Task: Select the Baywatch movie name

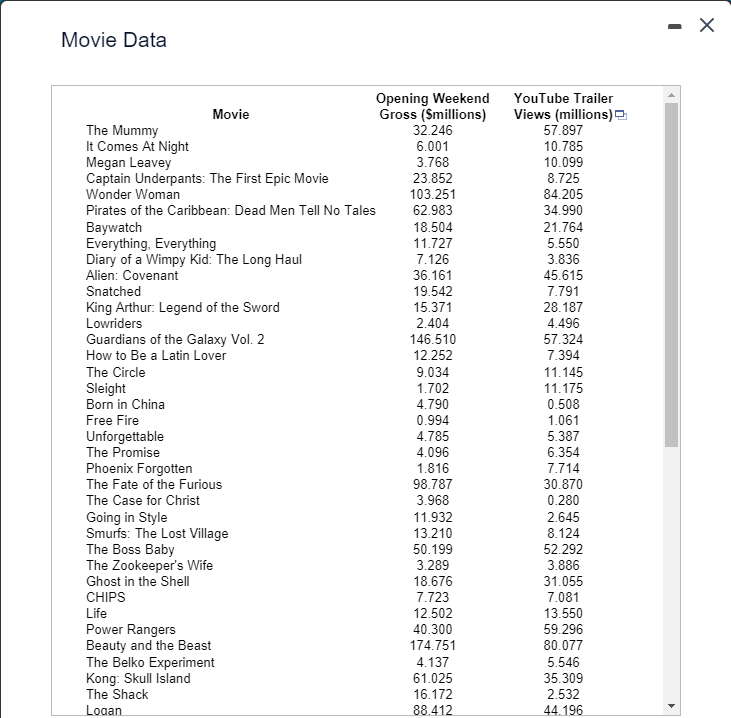Action: tap(114, 228)
